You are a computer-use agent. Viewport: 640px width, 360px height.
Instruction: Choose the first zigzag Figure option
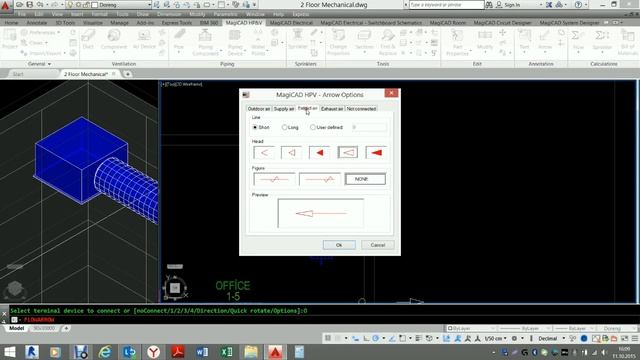pyautogui.click(x=274, y=179)
